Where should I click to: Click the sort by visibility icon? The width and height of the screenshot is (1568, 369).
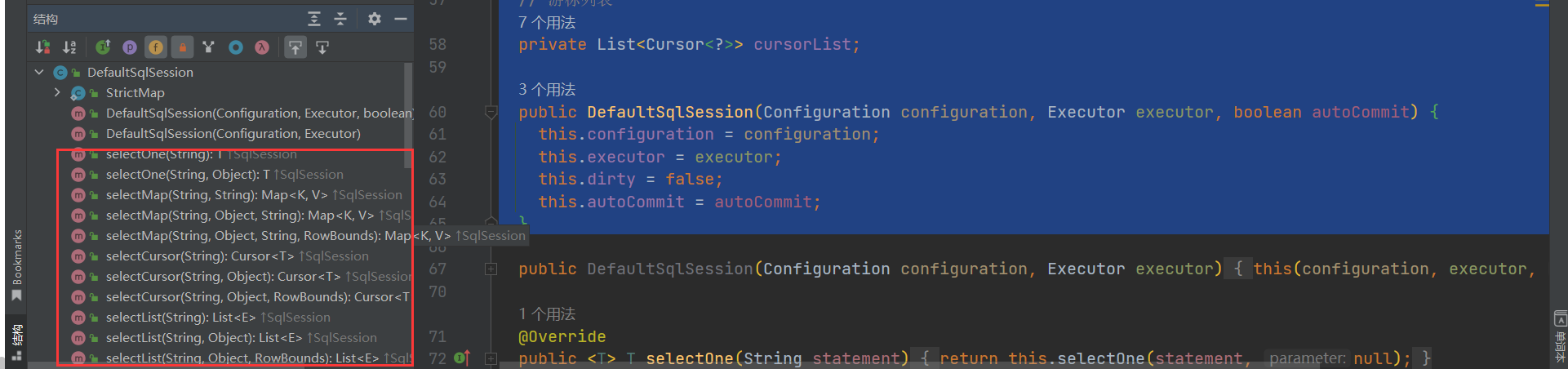(43, 47)
